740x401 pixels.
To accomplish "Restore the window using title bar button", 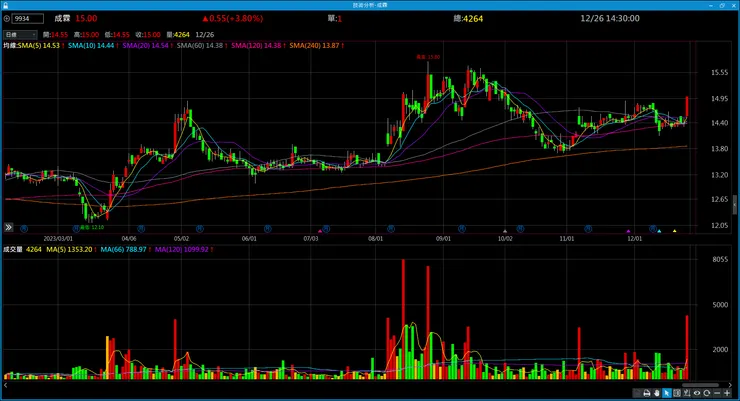I will tap(722, 5).
